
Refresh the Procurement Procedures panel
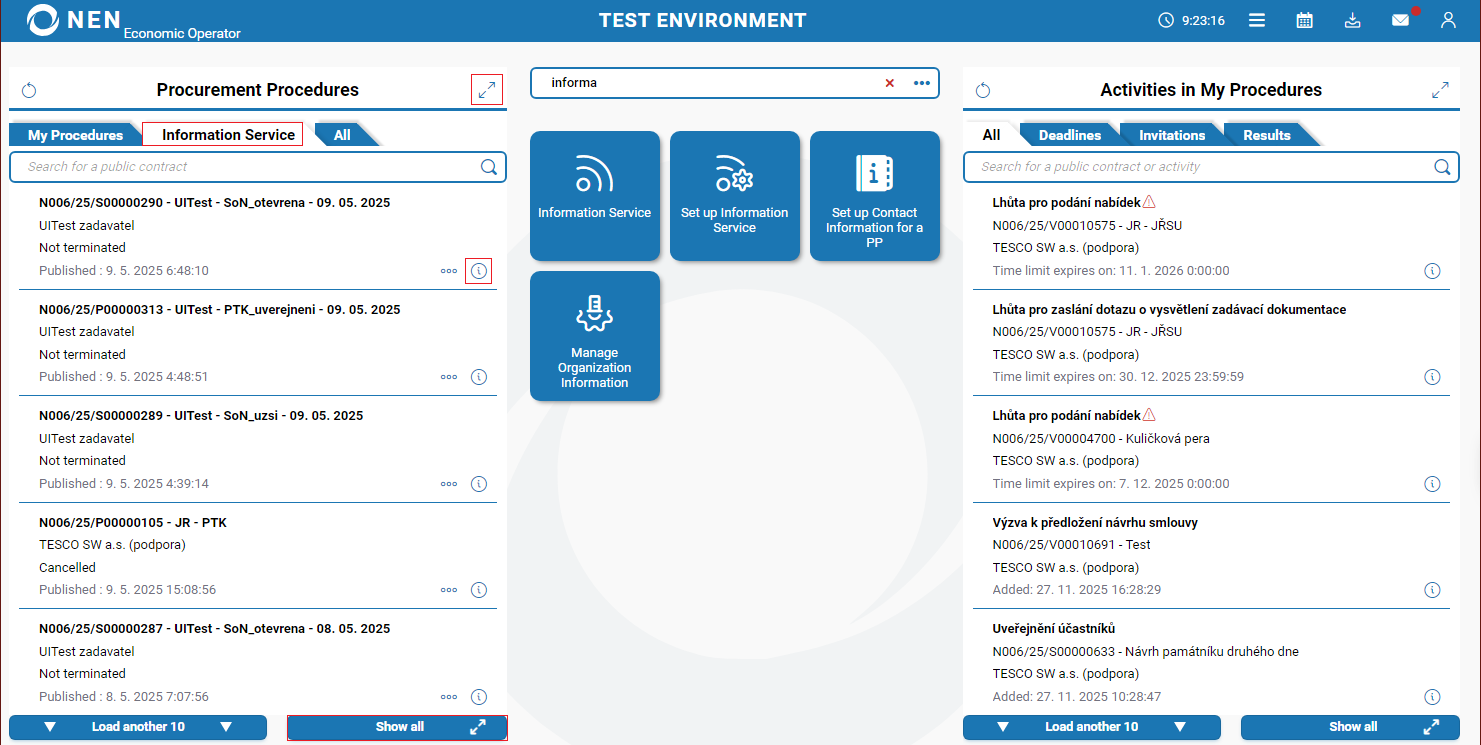tap(29, 90)
